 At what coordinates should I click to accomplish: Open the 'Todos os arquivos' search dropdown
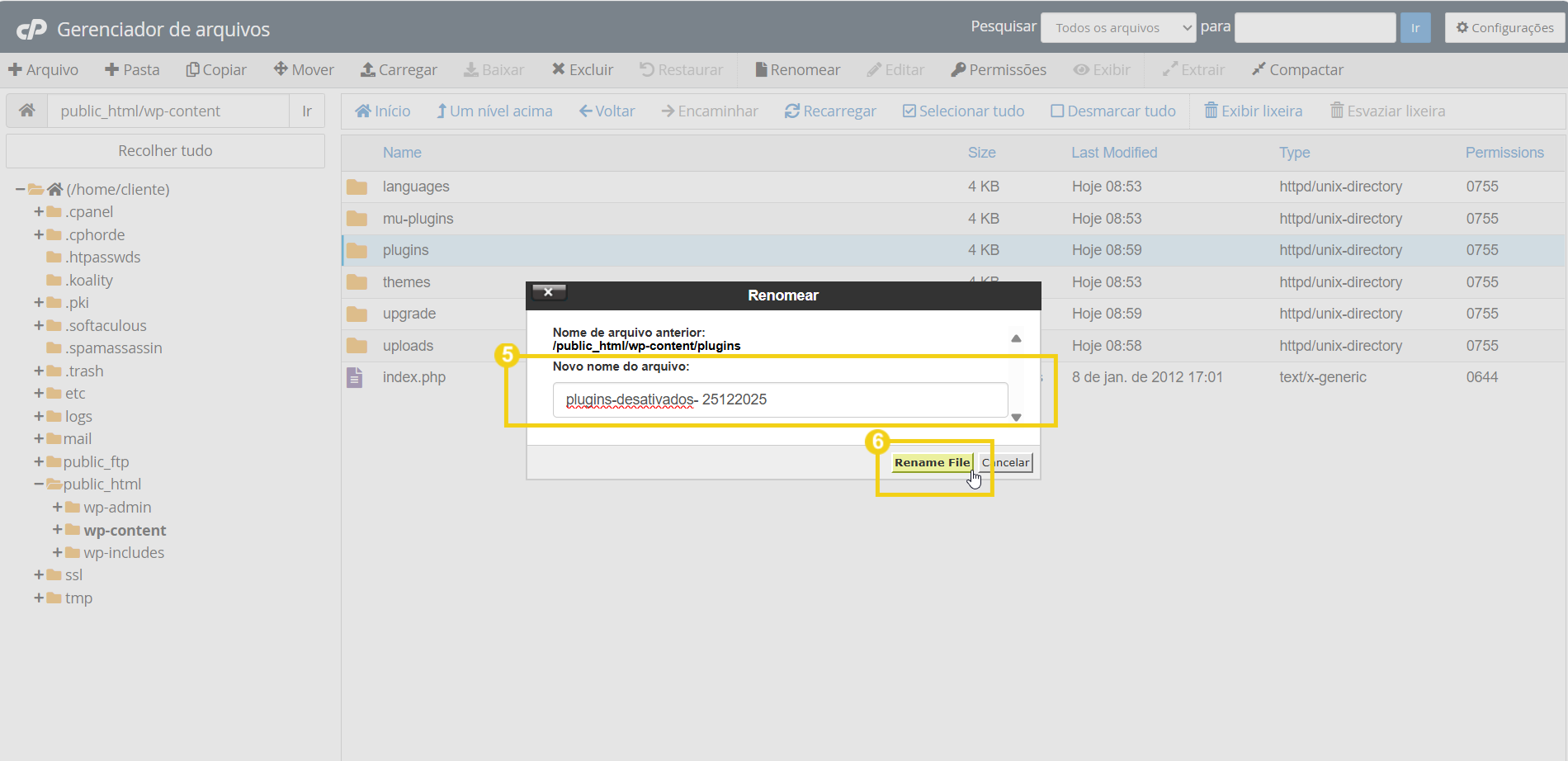[1118, 28]
